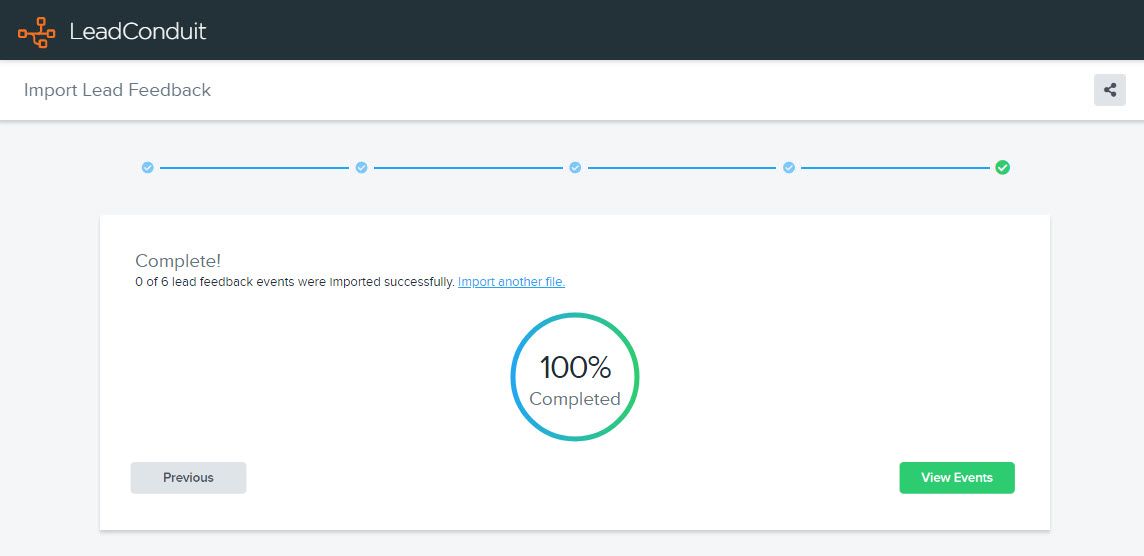Open View Events
This screenshot has height=556, width=1144.
(x=956, y=478)
